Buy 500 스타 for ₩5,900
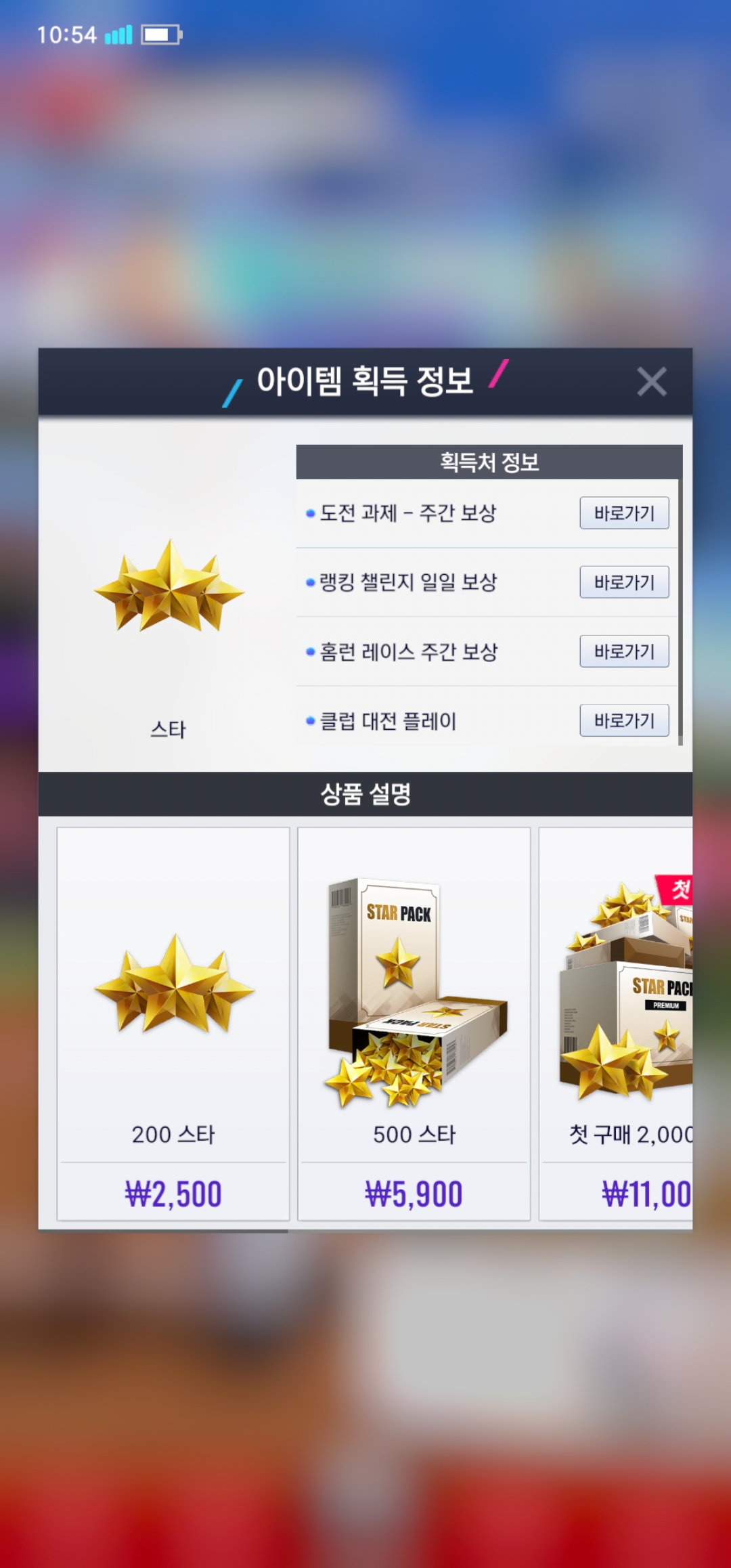This screenshot has width=731, height=1568. point(414,1194)
